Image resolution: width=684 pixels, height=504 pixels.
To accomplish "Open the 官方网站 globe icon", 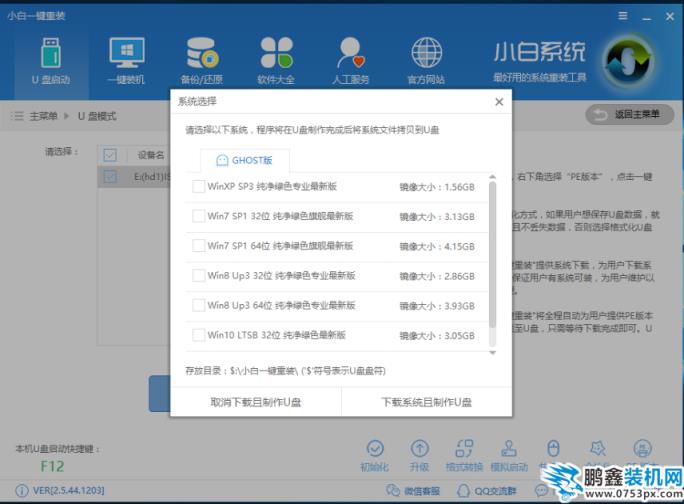I will (x=426, y=53).
